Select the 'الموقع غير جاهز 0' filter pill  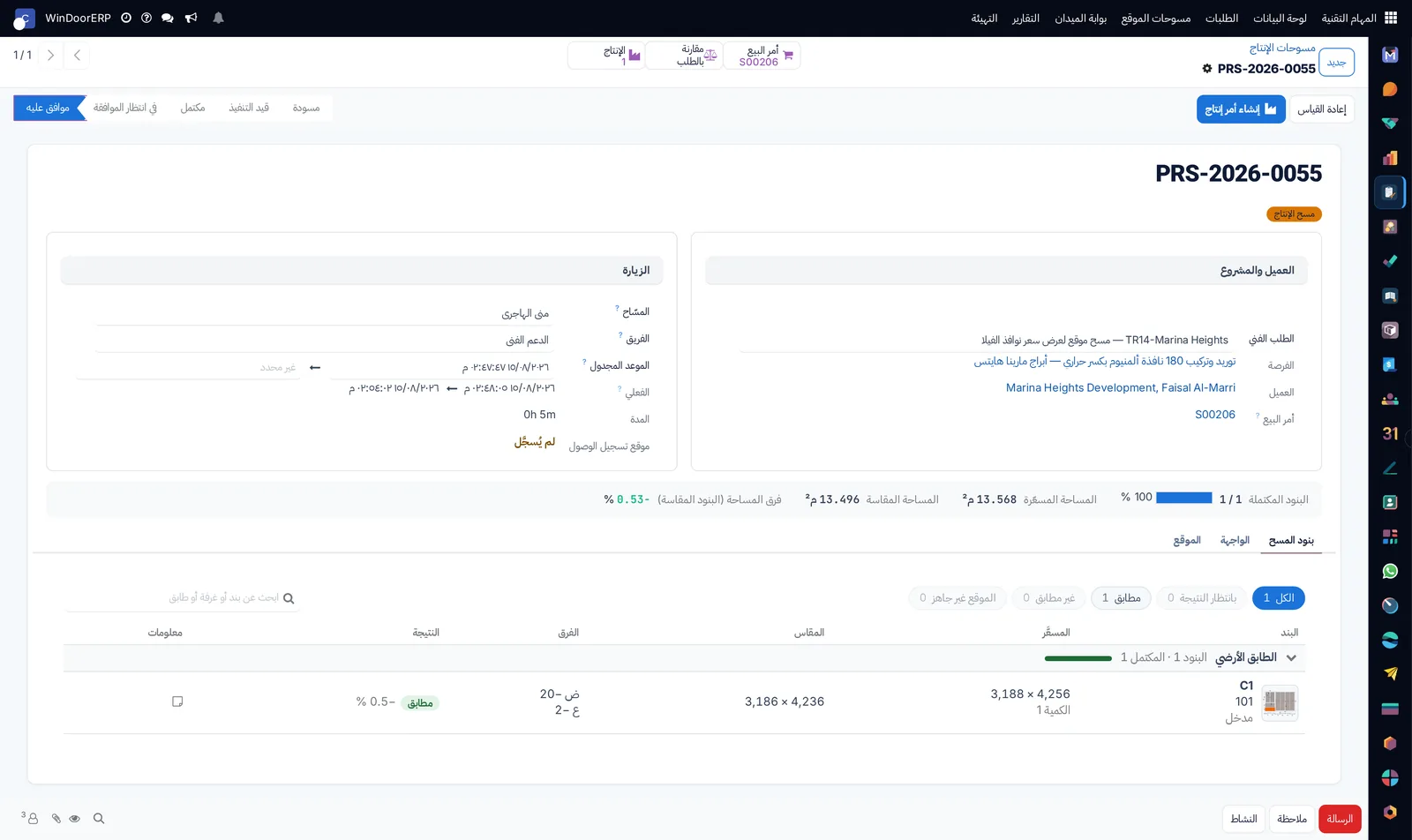click(958, 597)
